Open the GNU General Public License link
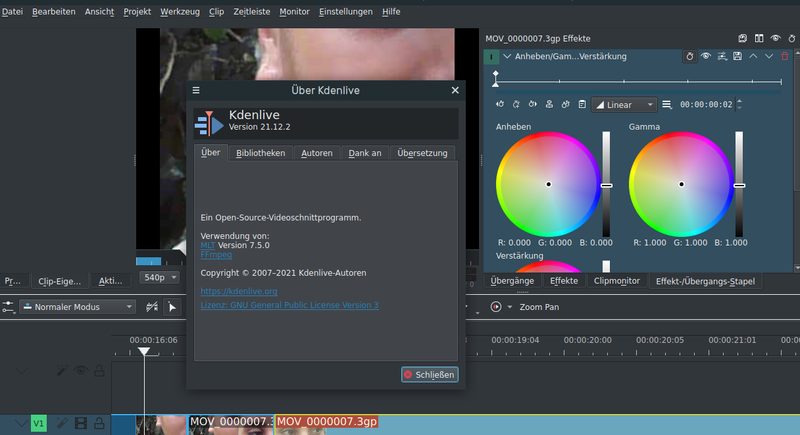Viewport: 800px width, 435px height. tap(289, 305)
